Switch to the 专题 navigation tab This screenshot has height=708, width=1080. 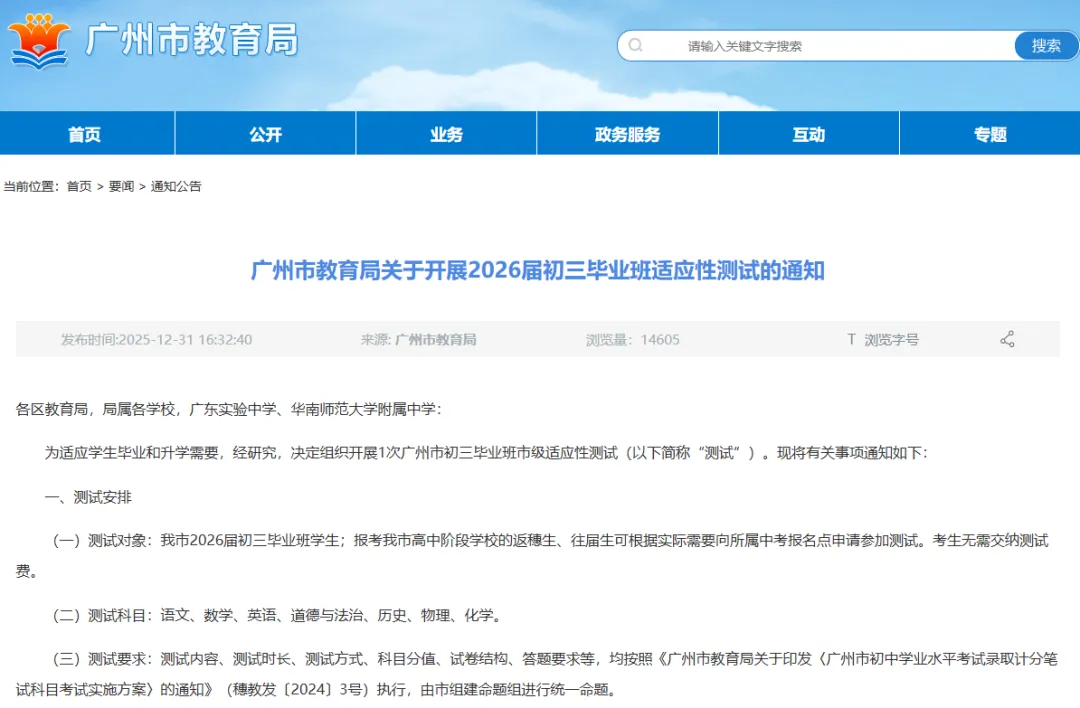tap(989, 133)
